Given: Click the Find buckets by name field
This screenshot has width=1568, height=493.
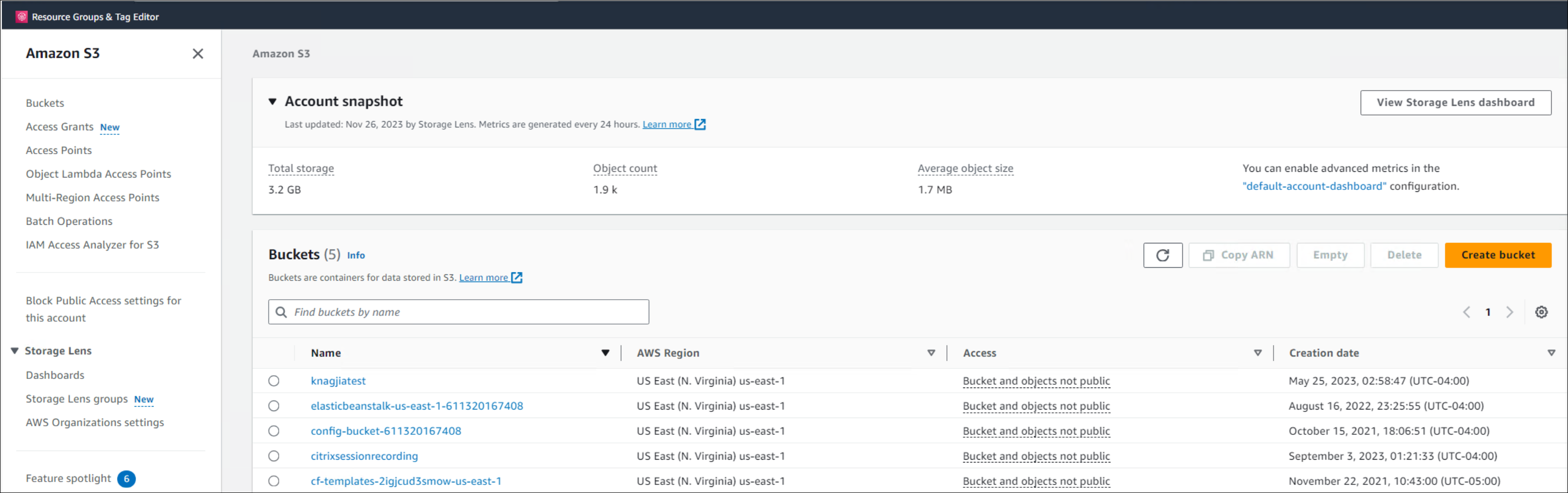Looking at the screenshot, I should pos(458,312).
